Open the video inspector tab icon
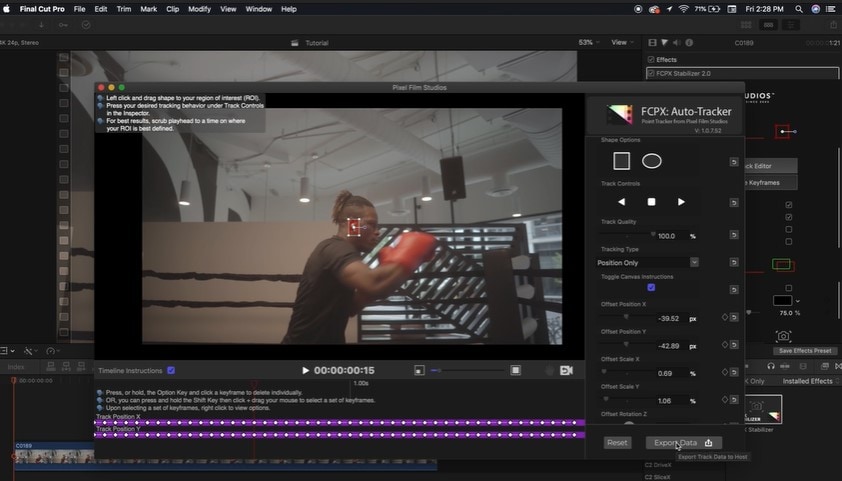The height and width of the screenshot is (481, 842). click(652, 42)
